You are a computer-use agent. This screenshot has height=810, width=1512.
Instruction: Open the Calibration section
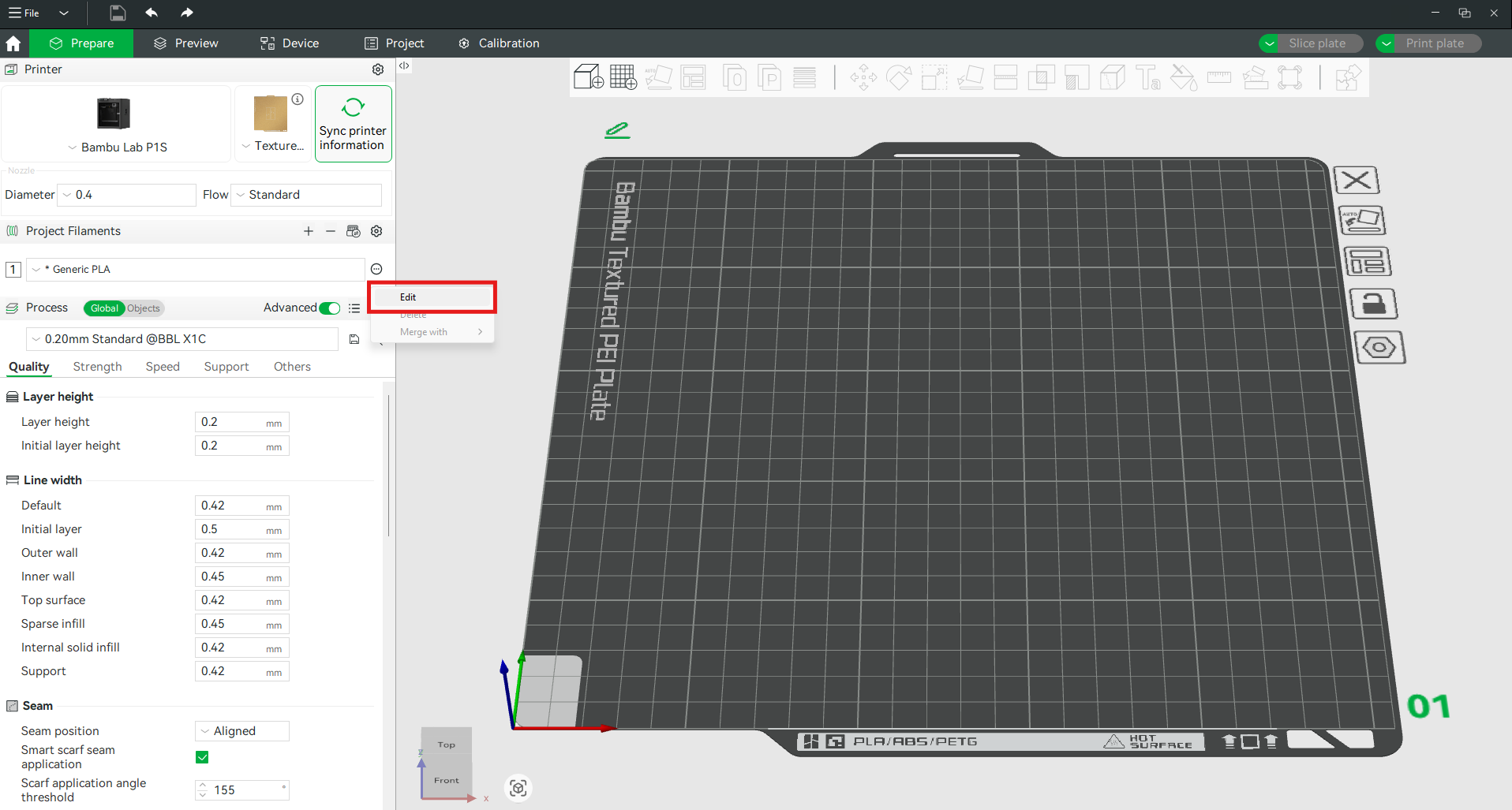(x=499, y=43)
